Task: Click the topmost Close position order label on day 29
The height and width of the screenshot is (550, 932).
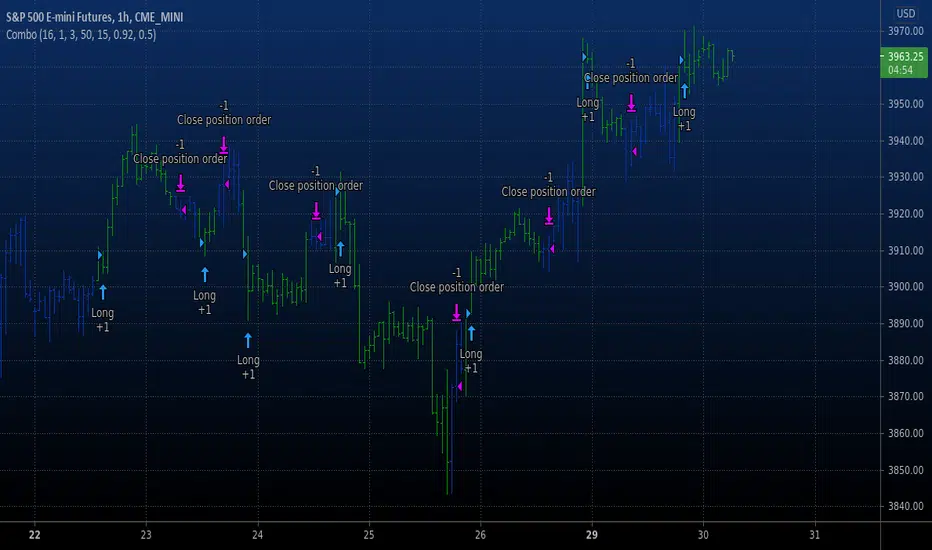Action: [x=631, y=78]
